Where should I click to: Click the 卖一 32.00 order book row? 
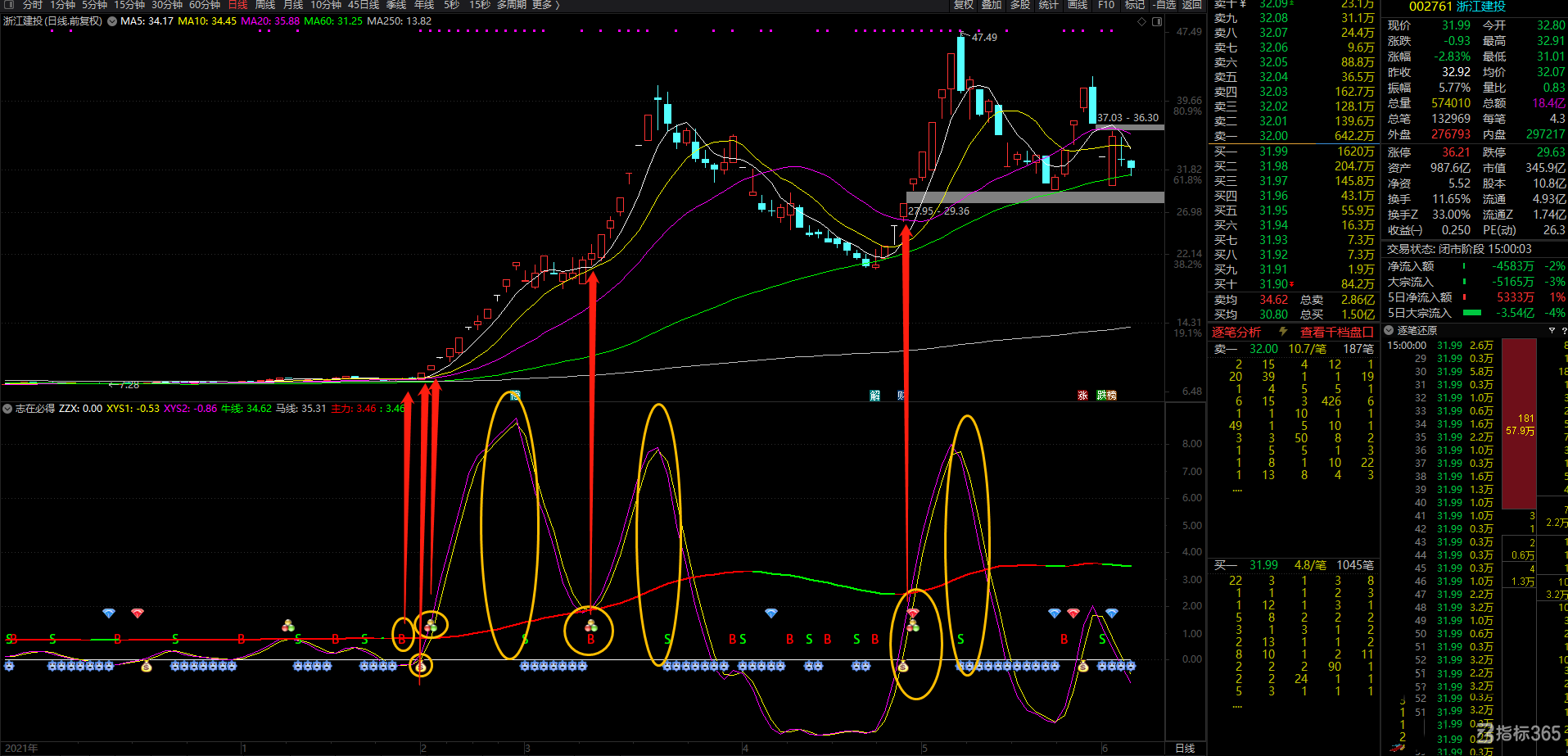pyautogui.click(x=1294, y=136)
